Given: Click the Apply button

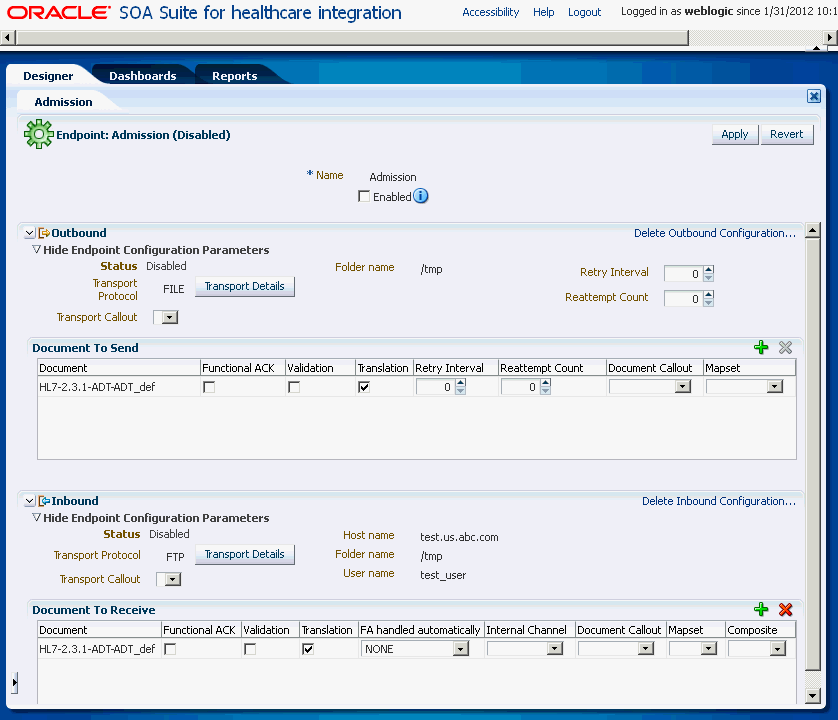Looking at the screenshot, I should pos(735,134).
